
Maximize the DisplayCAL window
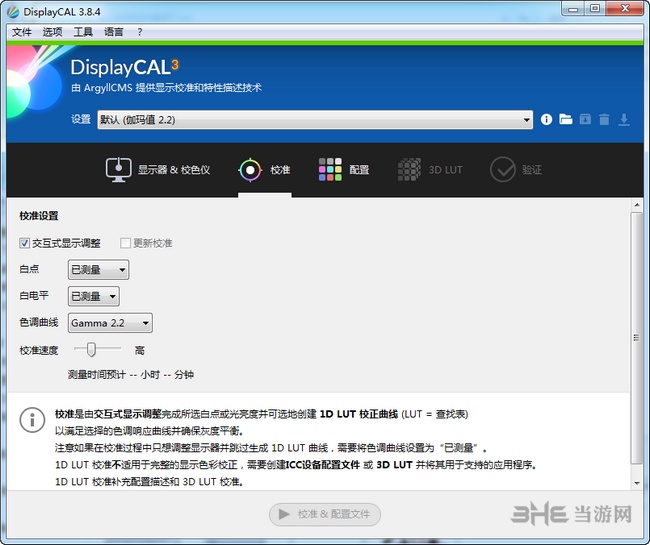(595, 9)
